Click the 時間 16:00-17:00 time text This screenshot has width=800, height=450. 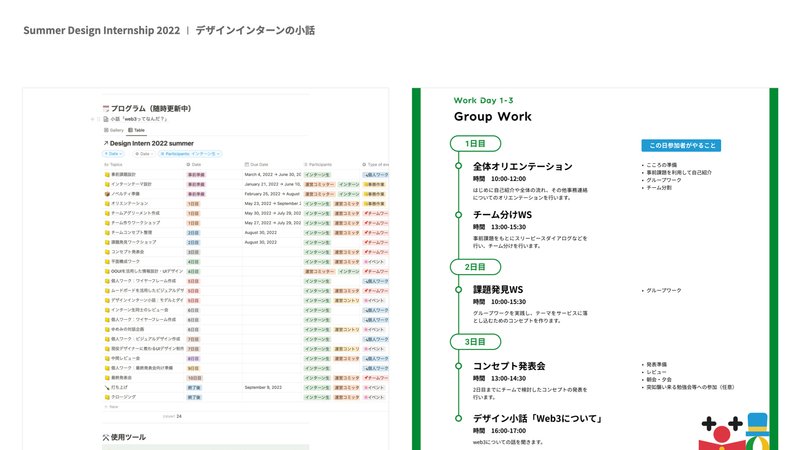click(499, 431)
